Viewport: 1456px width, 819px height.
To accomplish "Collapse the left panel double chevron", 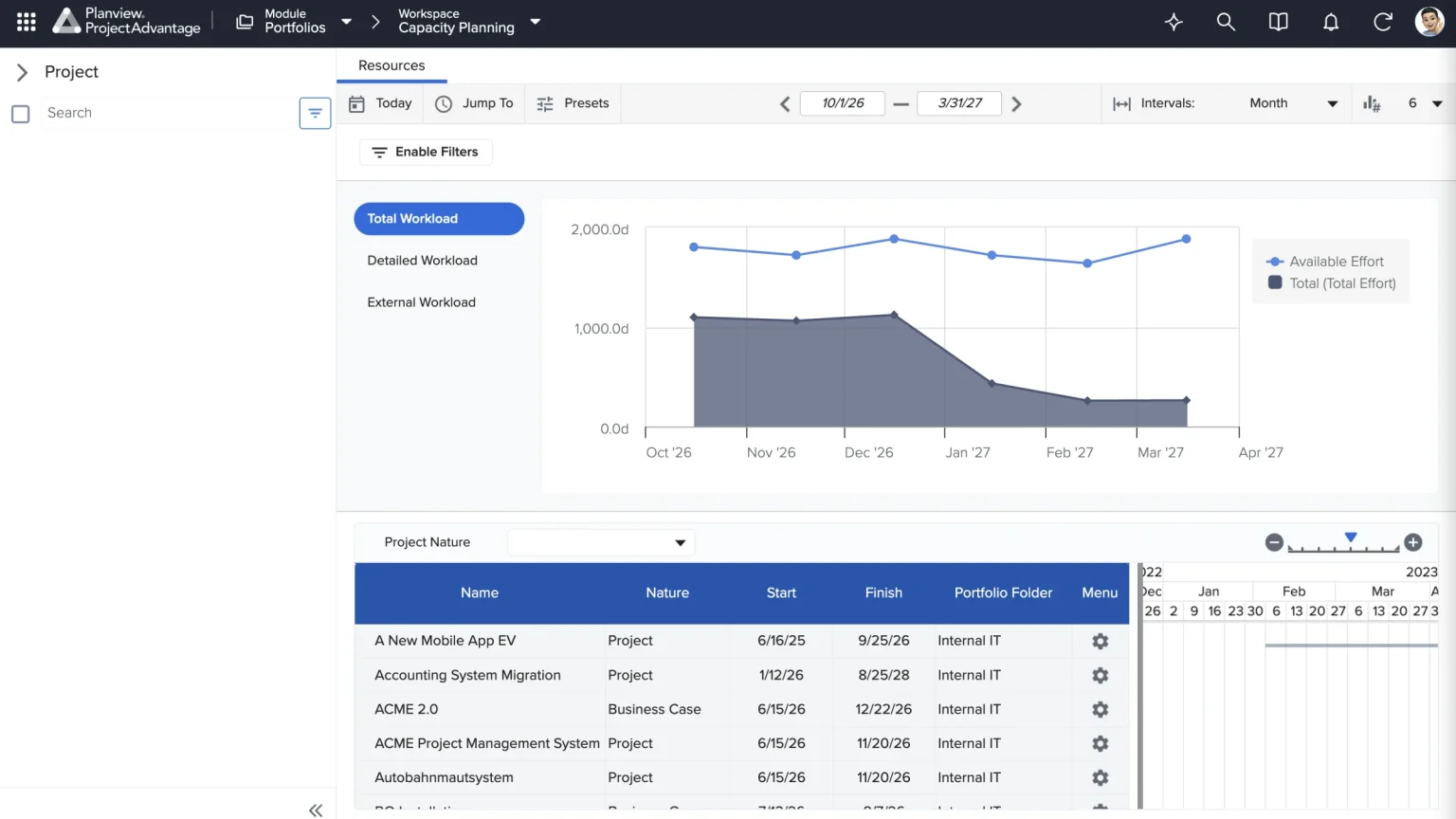I will [x=316, y=810].
